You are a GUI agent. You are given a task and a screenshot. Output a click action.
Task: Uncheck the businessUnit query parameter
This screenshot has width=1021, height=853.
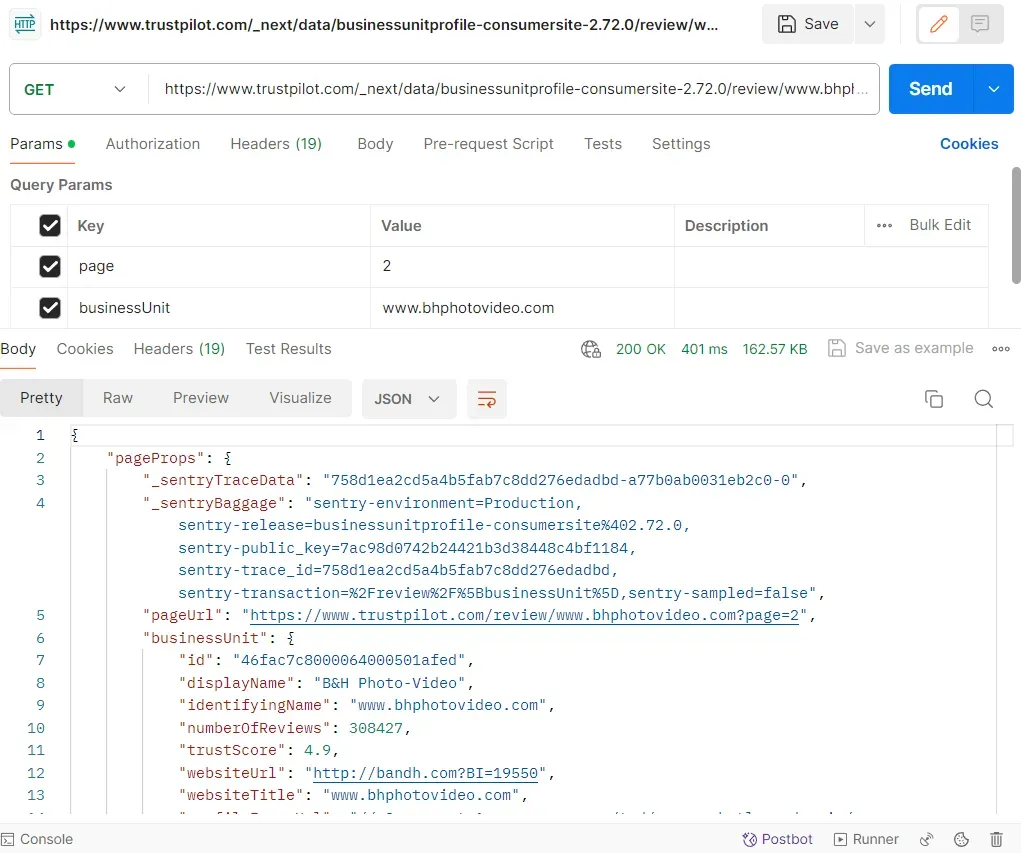click(x=51, y=307)
